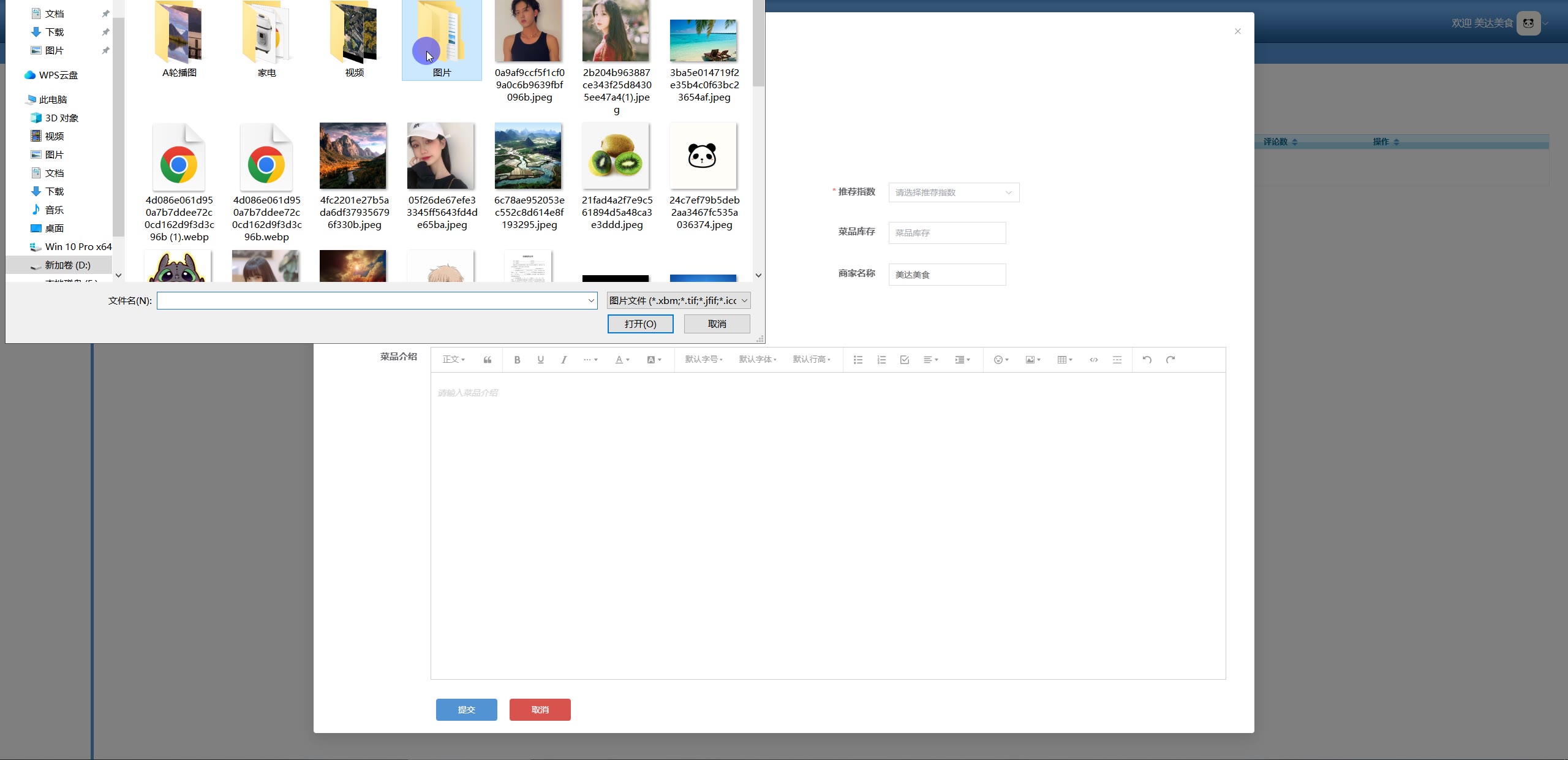This screenshot has width=1568, height=760.
Task: Select the kiwi fruit image thumbnail
Action: 616,157
